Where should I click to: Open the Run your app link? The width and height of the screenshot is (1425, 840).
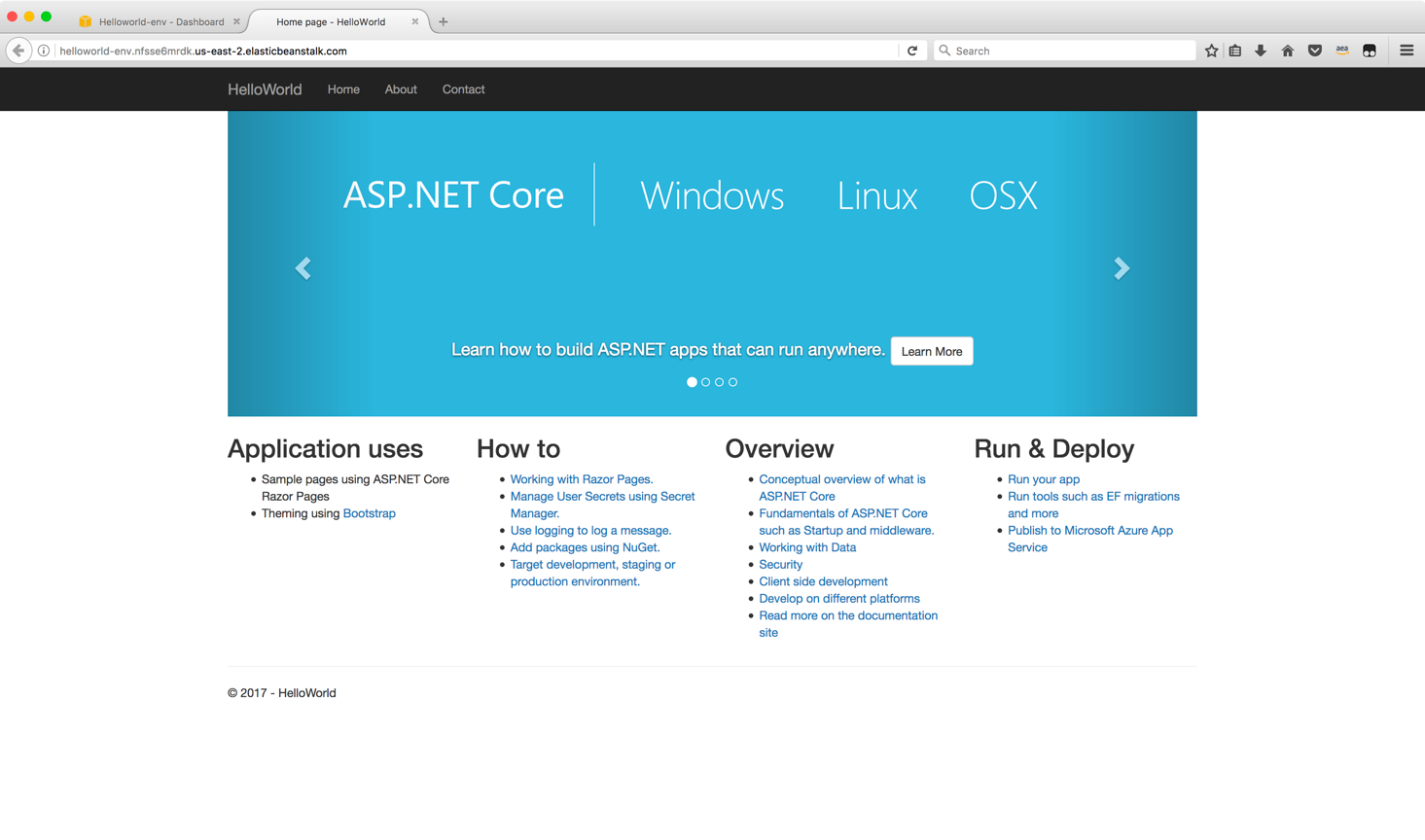pos(1044,479)
